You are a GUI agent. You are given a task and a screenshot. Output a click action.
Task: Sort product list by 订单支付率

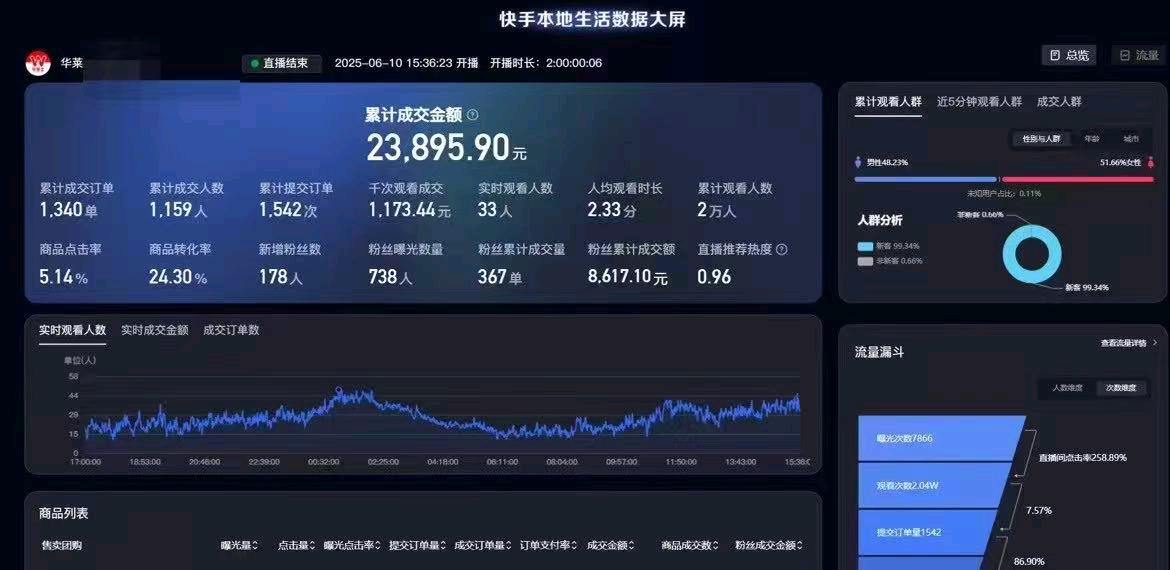pyautogui.click(x=548, y=545)
